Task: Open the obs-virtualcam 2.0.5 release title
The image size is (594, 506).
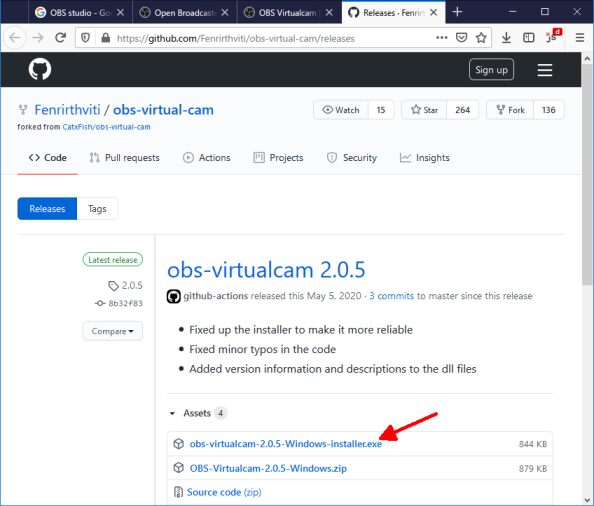Action: coord(266,270)
